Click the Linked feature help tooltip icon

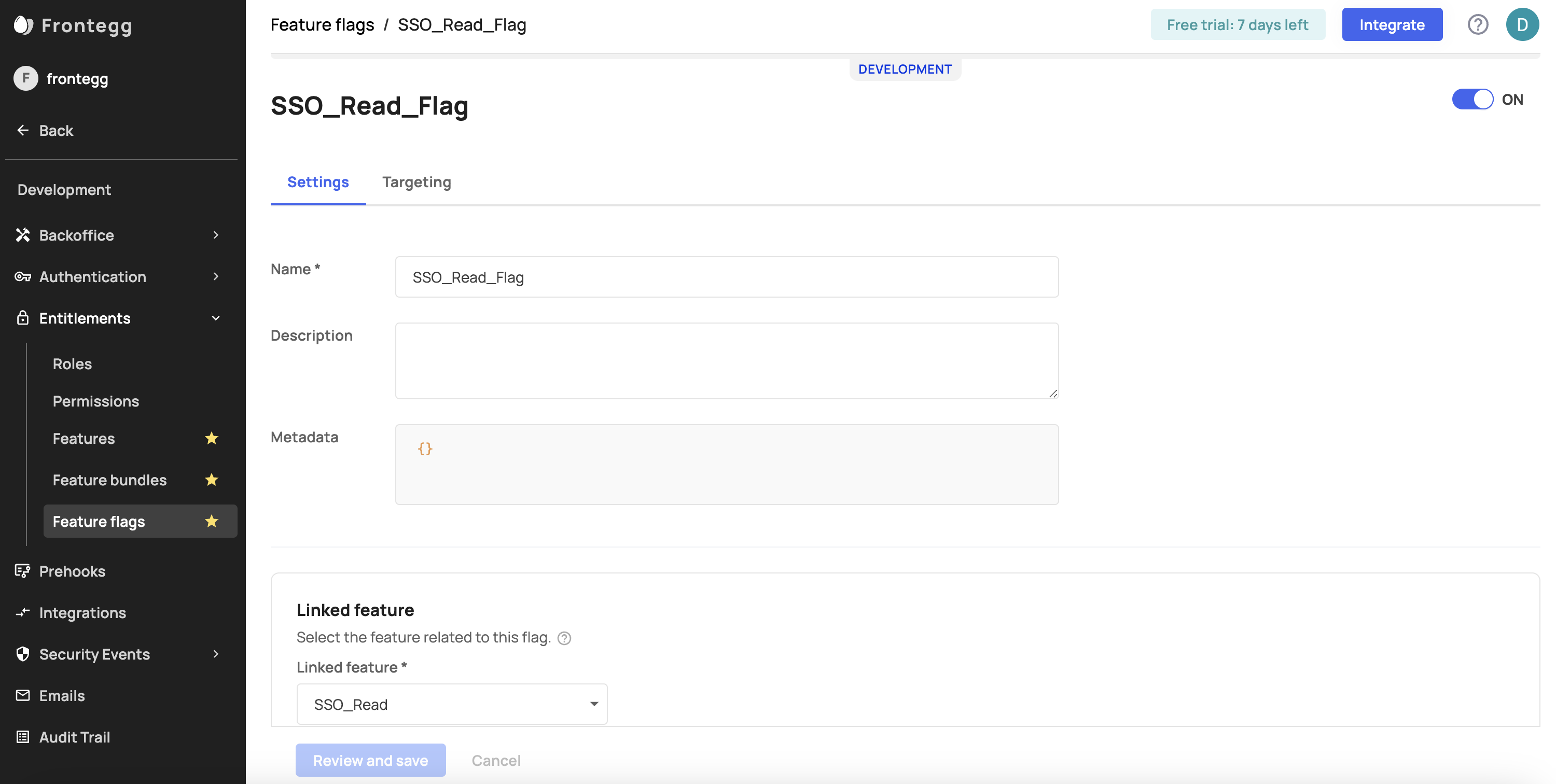pyautogui.click(x=564, y=638)
